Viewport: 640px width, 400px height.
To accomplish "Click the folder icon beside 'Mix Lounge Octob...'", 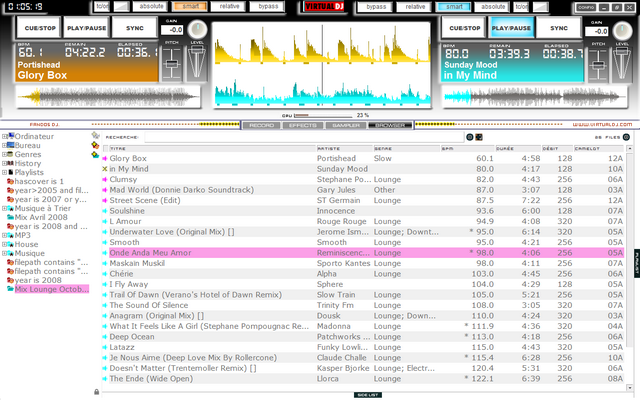I will [x=11, y=289].
